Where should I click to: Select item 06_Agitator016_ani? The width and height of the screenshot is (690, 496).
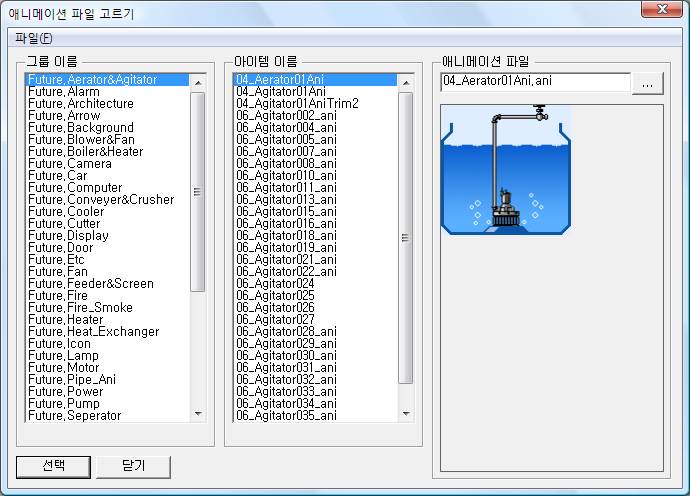click(x=316, y=224)
